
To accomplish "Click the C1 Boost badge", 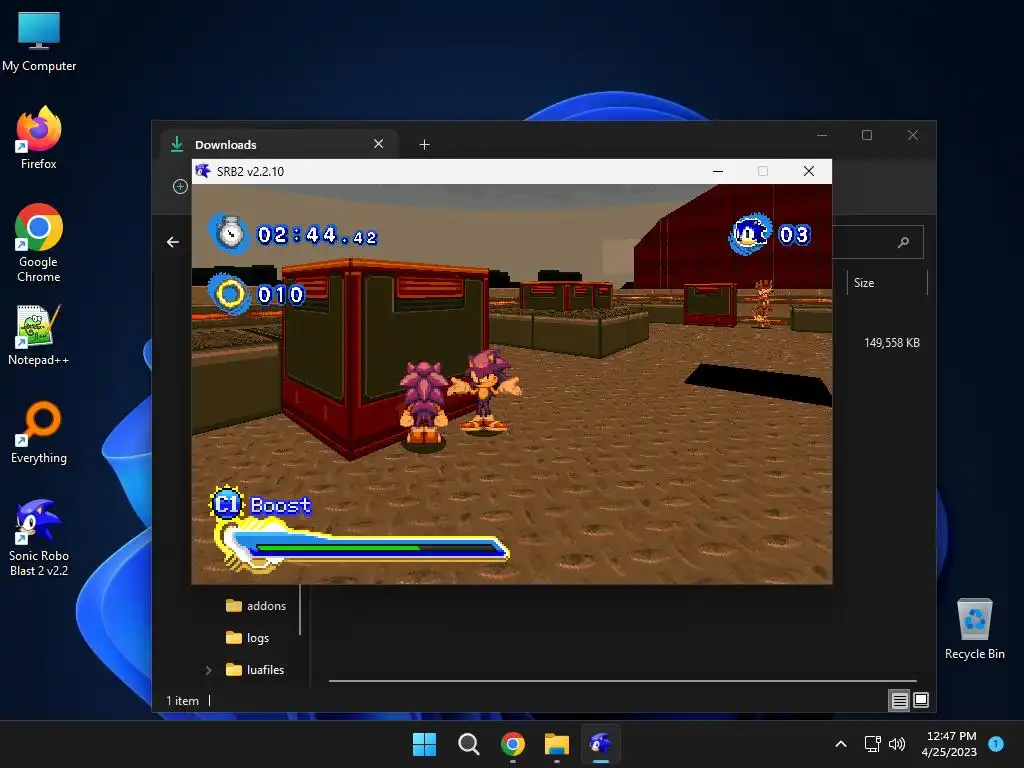I will pyautogui.click(x=227, y=504).
